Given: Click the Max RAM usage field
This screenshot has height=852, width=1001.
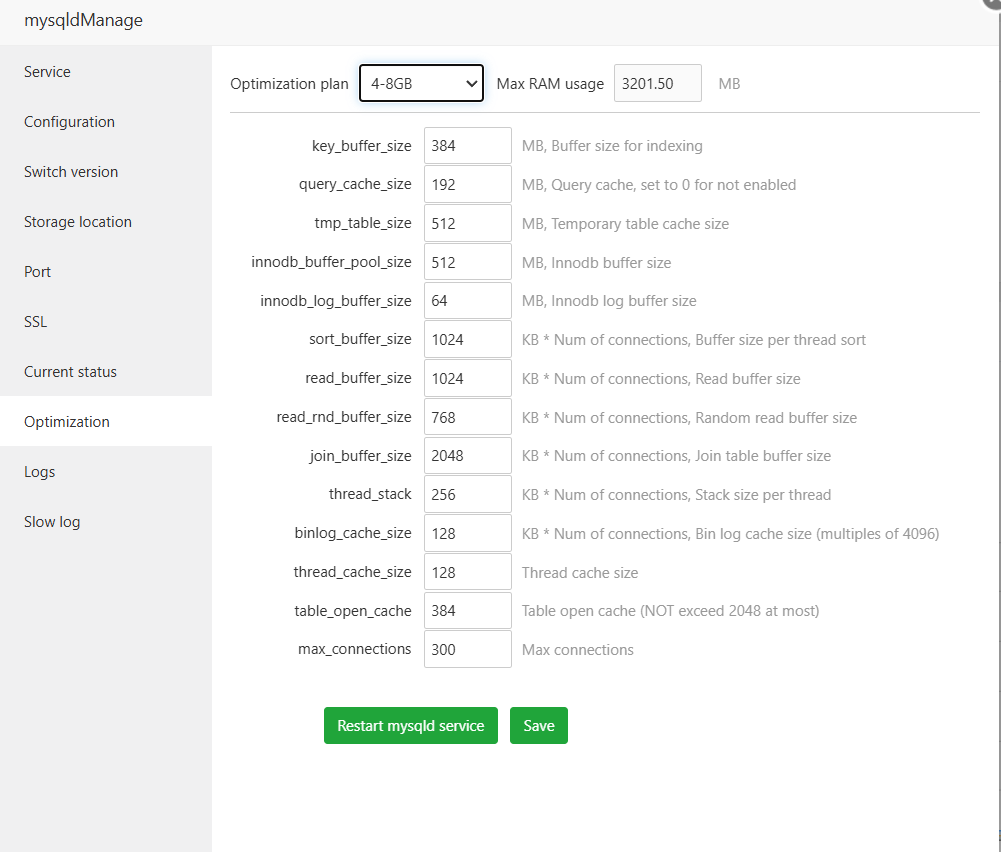Looking at the screenshot, I should (657, 84).
